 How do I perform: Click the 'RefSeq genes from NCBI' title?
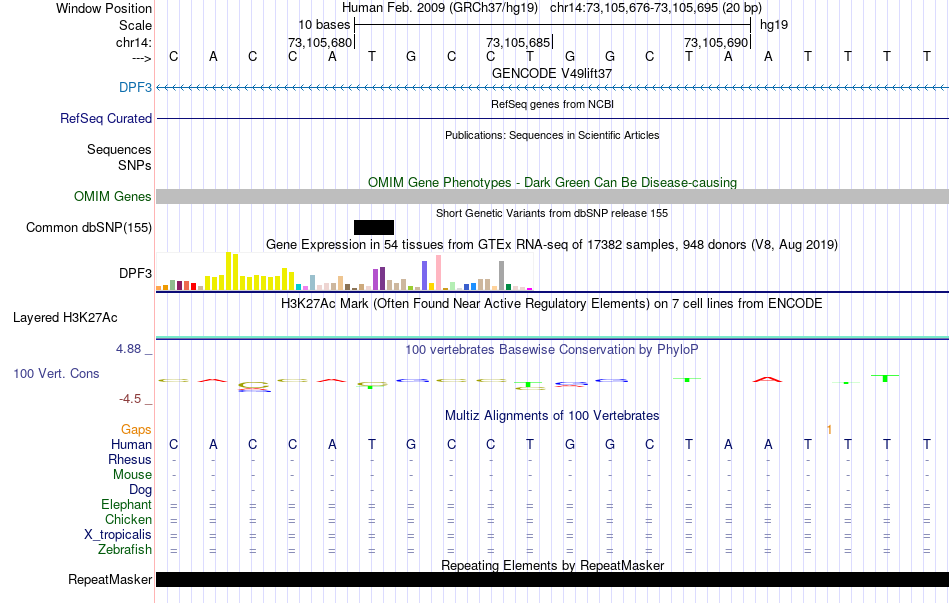(x=553, y=104)
